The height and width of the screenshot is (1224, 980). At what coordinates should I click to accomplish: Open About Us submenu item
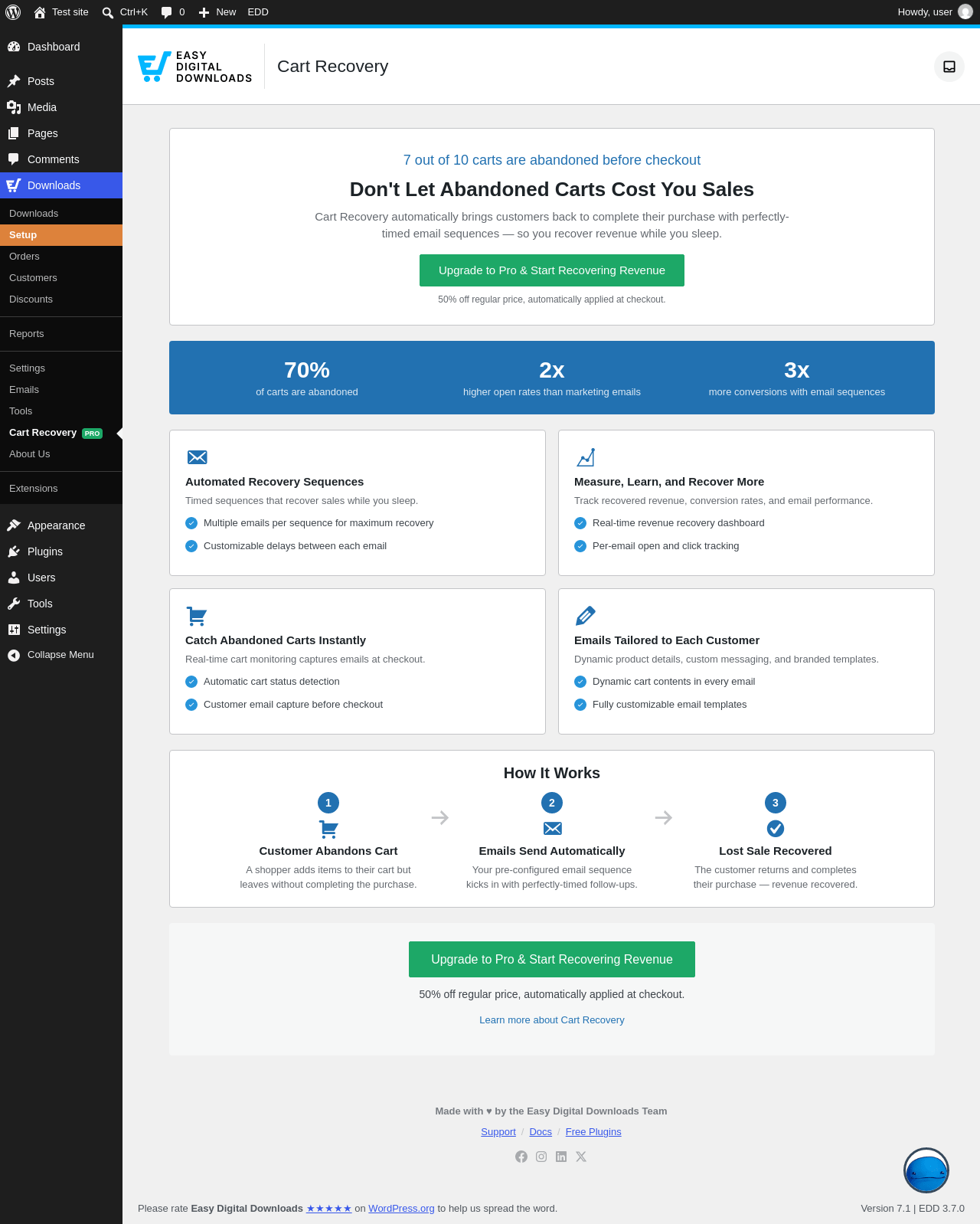pyautogui.click(x=61, y=454)
